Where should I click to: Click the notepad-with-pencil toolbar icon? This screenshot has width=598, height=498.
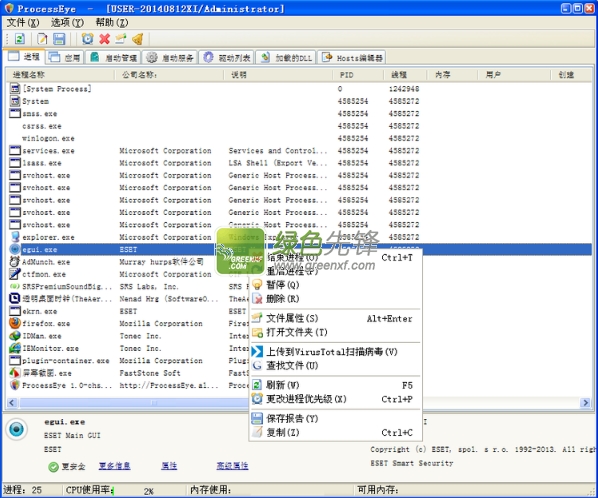click(x=42, y=39)
